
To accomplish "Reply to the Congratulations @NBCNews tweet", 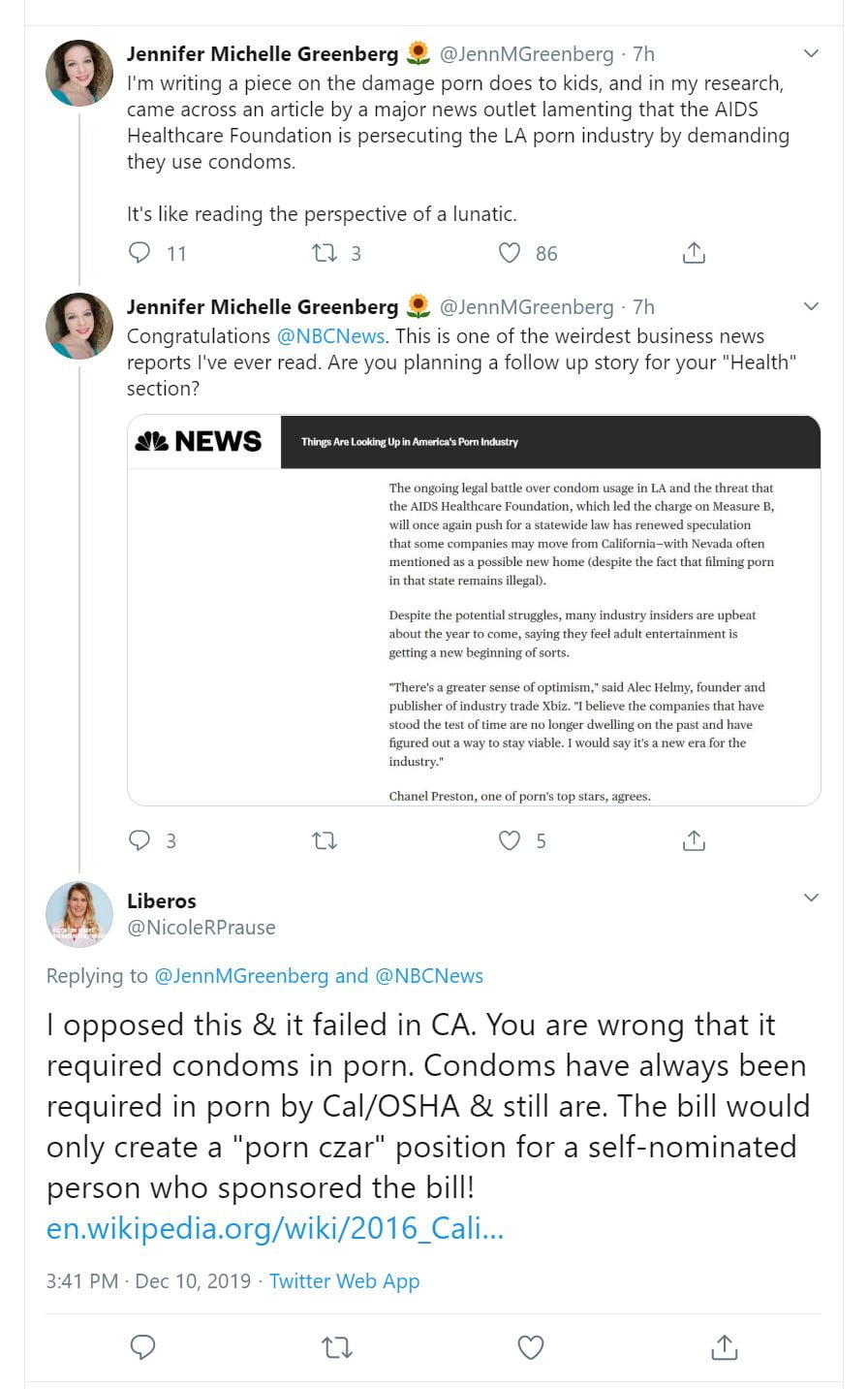I will [140, 840].
